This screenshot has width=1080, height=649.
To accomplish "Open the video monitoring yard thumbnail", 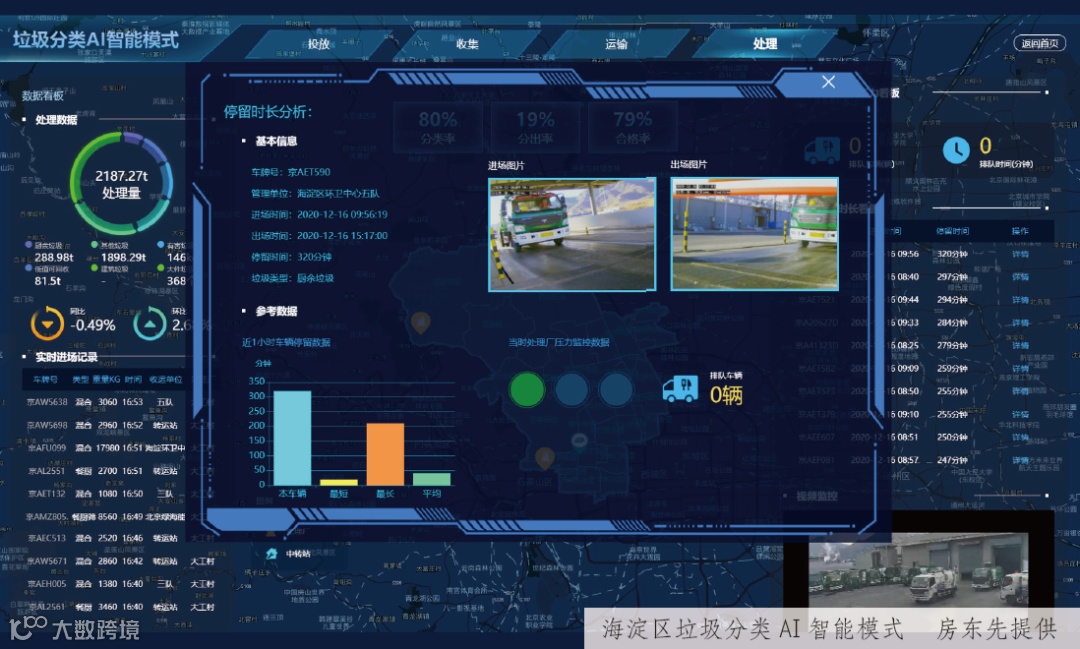I will (918, 569).
